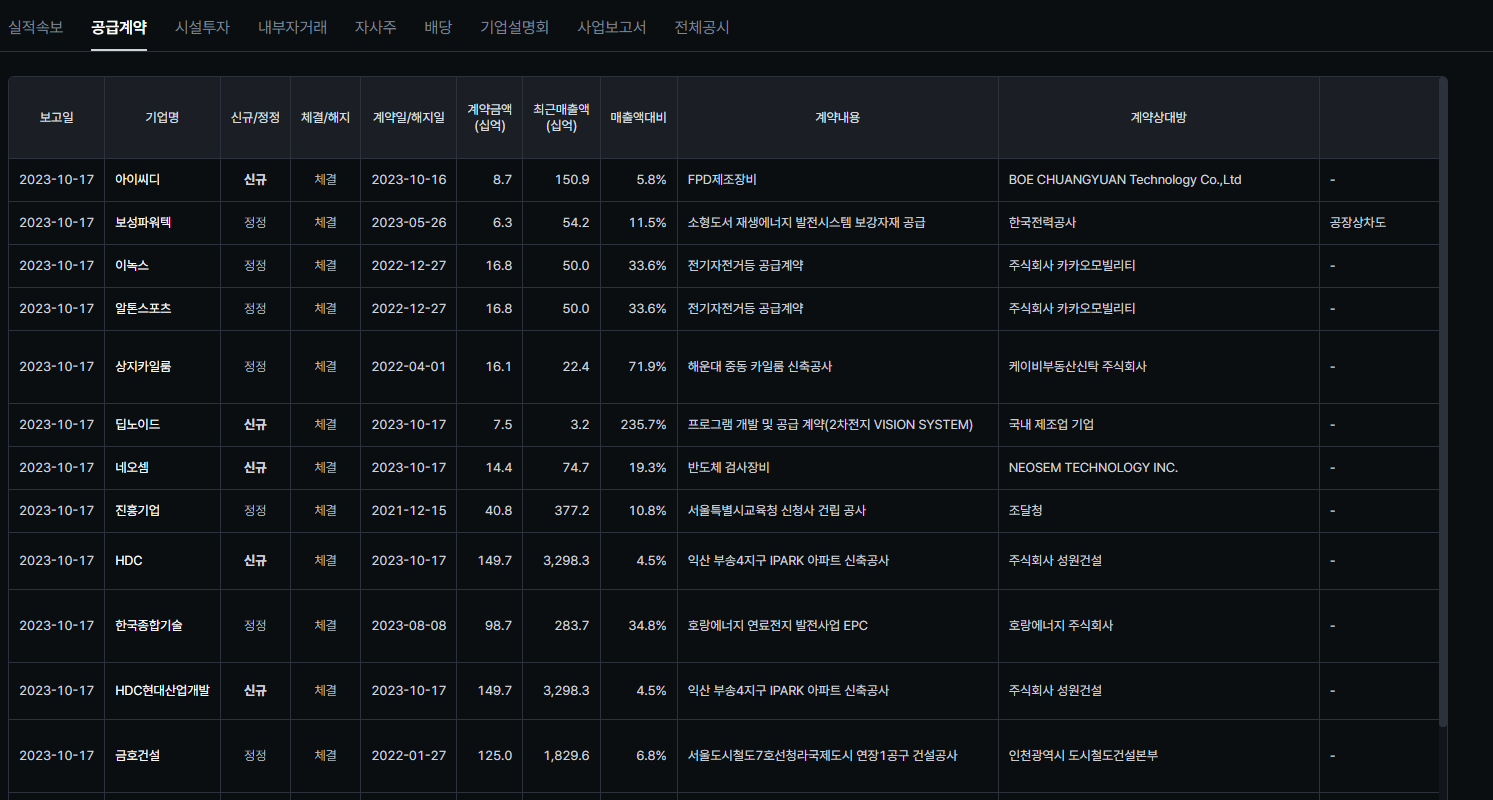Viewport: 1493px width, 800px height.
Task: Click the 계약일/해지일 column header
Action: tap(408, 117)
